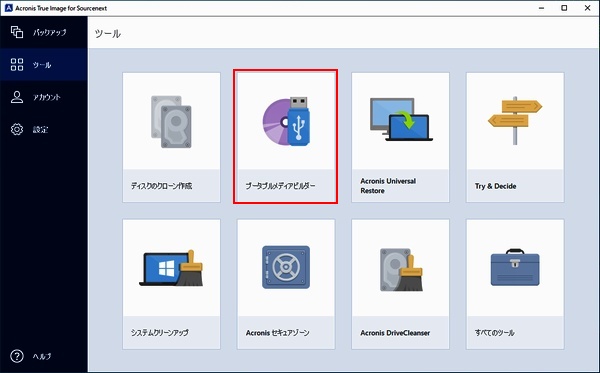Close the Acronis True Image window
Image resolution: width=600 pixels, height=373 pixels.
[x=588, y=8]
